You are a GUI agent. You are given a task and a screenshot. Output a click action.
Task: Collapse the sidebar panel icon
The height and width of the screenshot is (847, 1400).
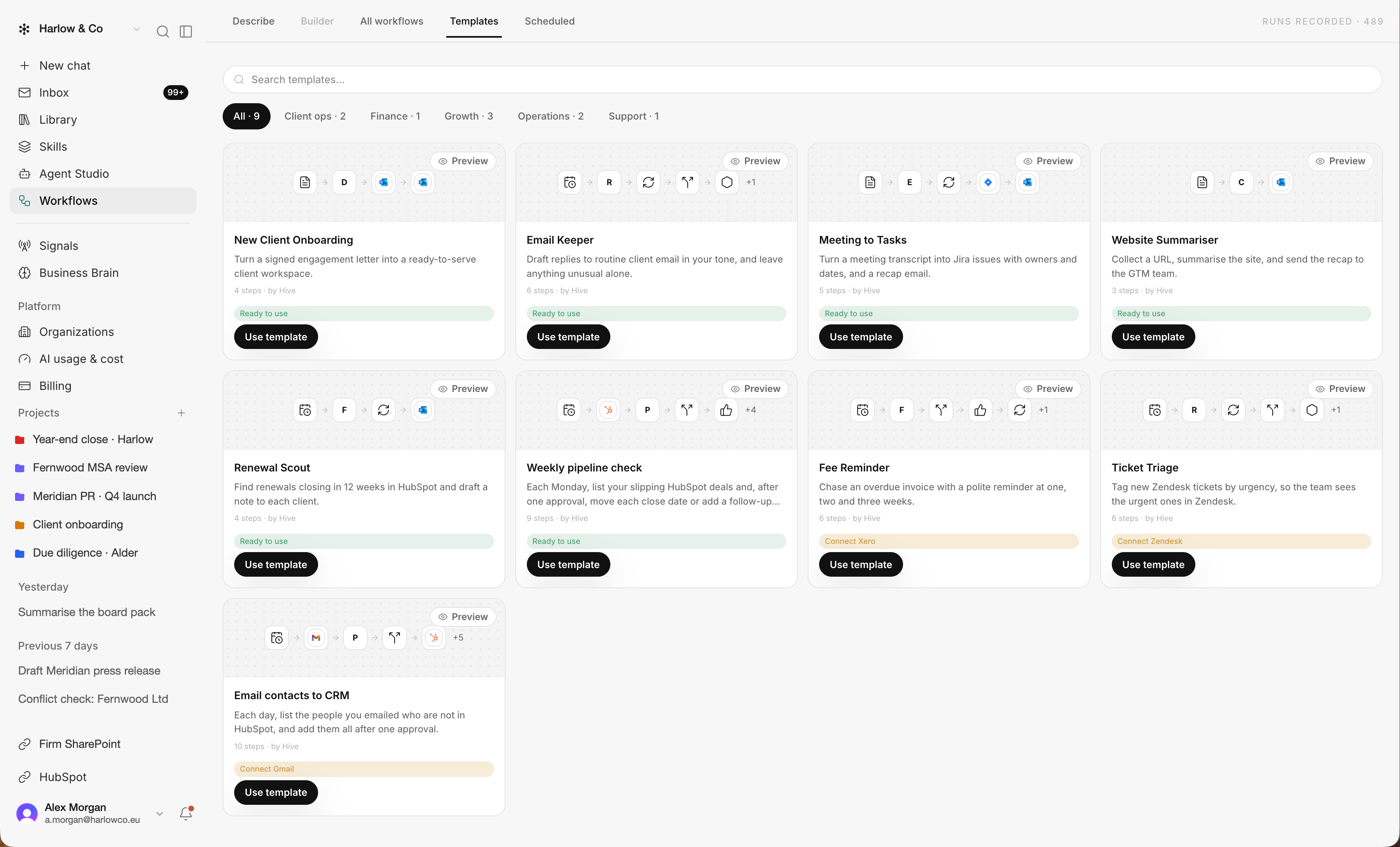(x=186, y=31)
